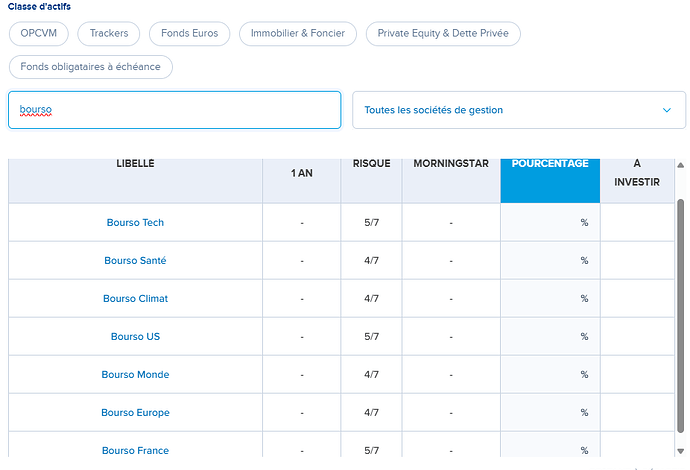Enable Private Equity & Dette Privée filter
The width and height of the screenshot is (690, 470).
(443, 33)
